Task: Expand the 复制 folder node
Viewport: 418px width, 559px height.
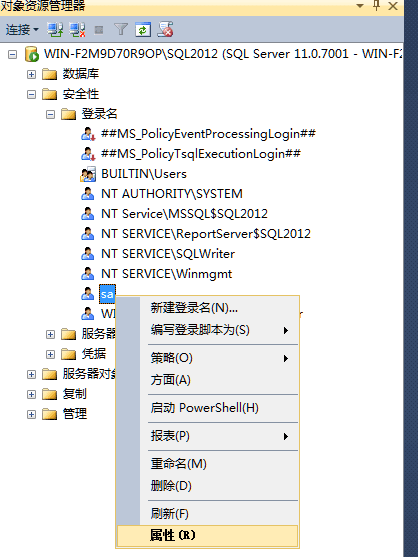Action: 31,394
